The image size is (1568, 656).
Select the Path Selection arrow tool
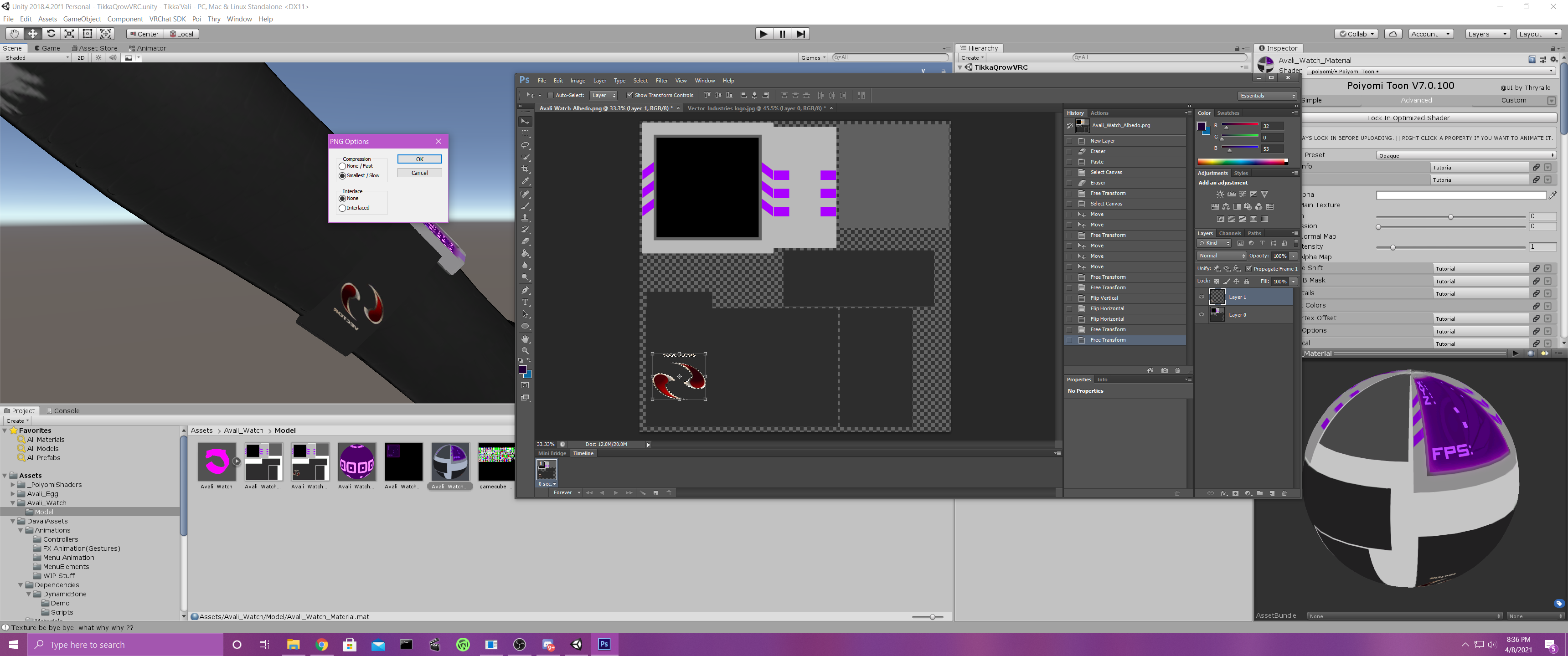tap(525, 315)
